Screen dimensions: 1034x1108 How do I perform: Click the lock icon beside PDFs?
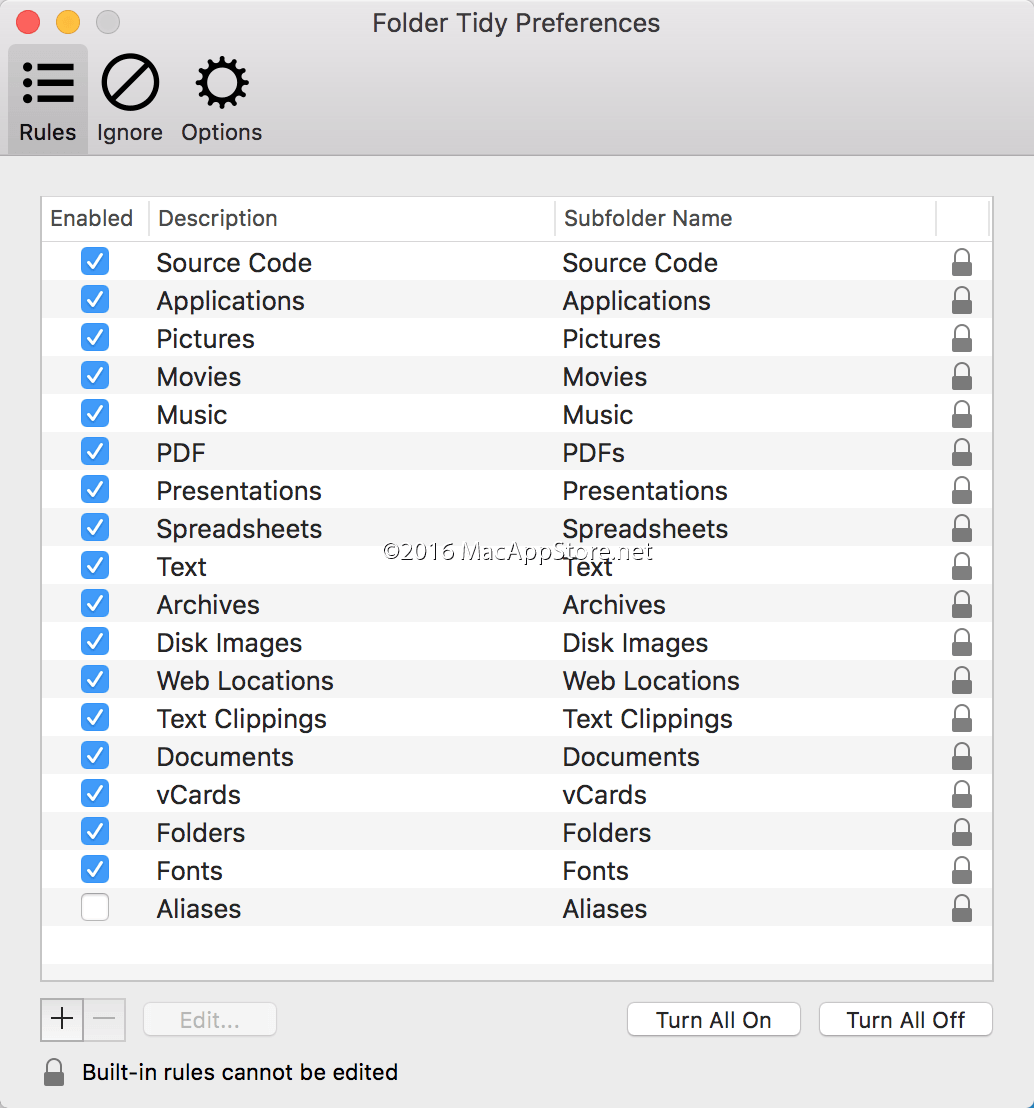pos(961,453)
